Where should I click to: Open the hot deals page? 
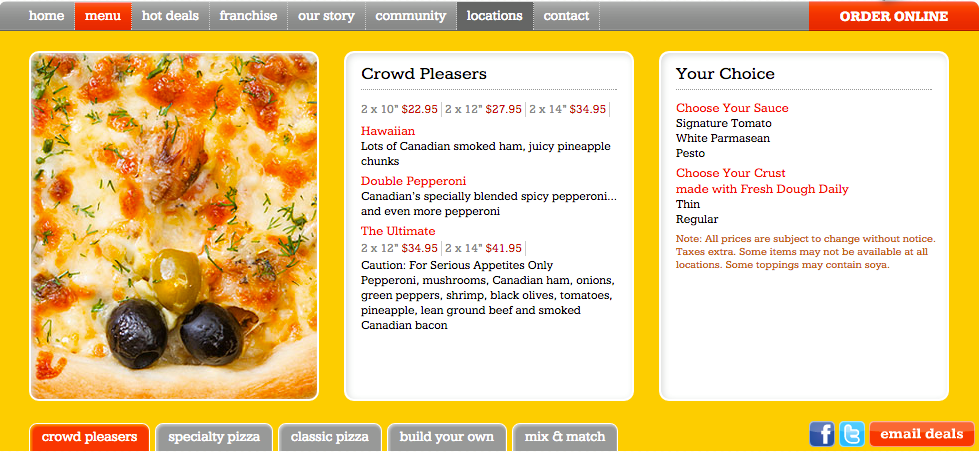pyautogui.click(x=170, y=16)
